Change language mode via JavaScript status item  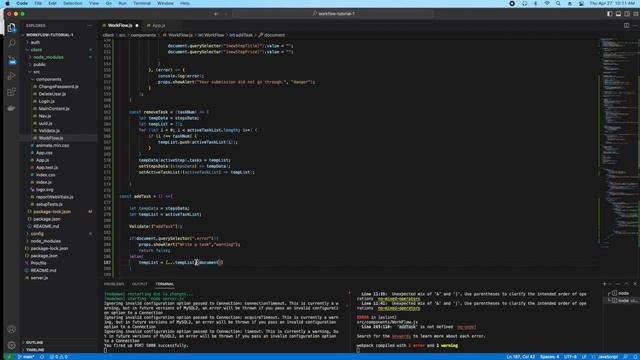[607, 357]
